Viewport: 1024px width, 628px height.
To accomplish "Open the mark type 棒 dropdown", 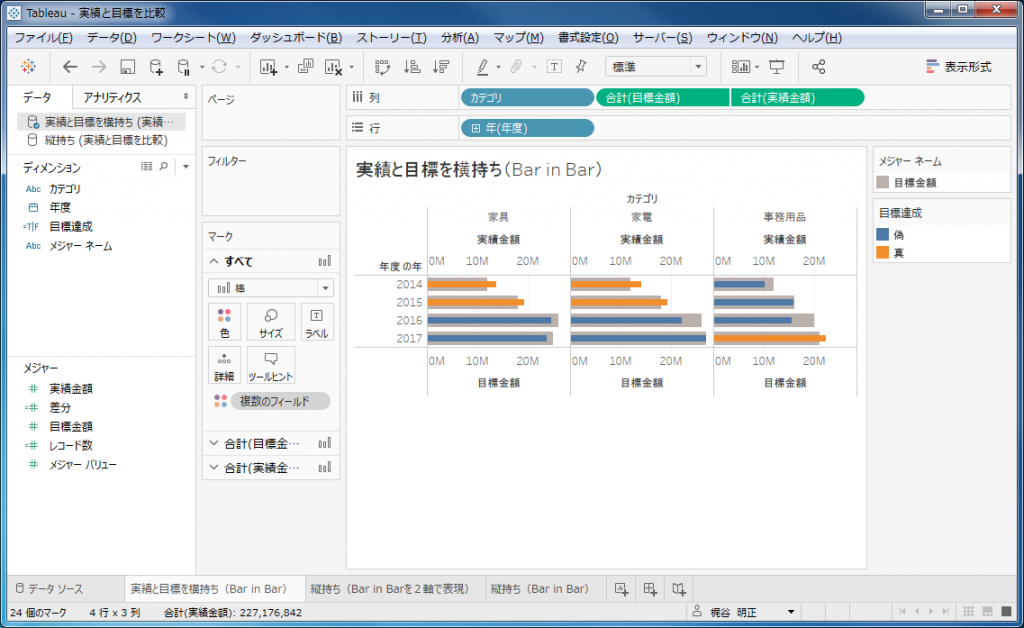I will 270,288.
